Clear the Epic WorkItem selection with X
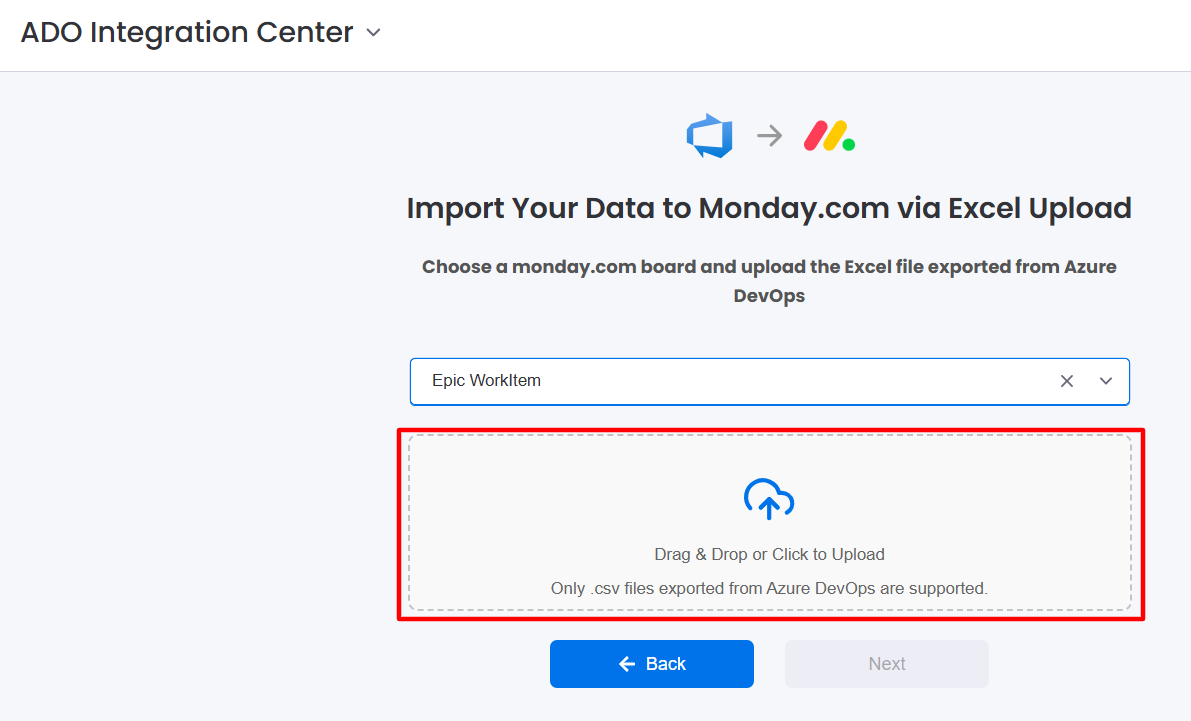Viewport: 1191px width, 721px height. (1066, 381)
